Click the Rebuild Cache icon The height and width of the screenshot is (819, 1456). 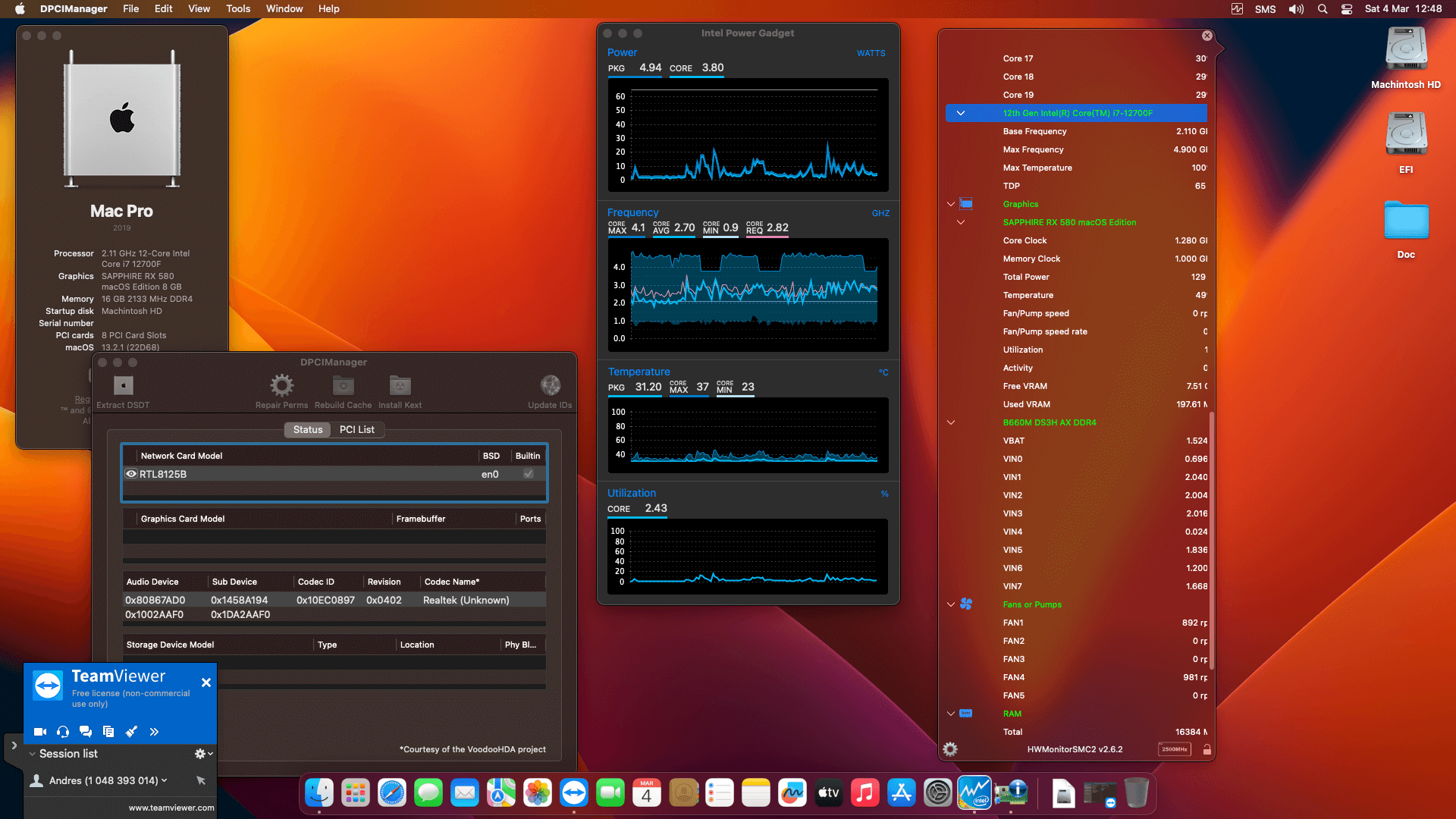(x=343, y=385)
